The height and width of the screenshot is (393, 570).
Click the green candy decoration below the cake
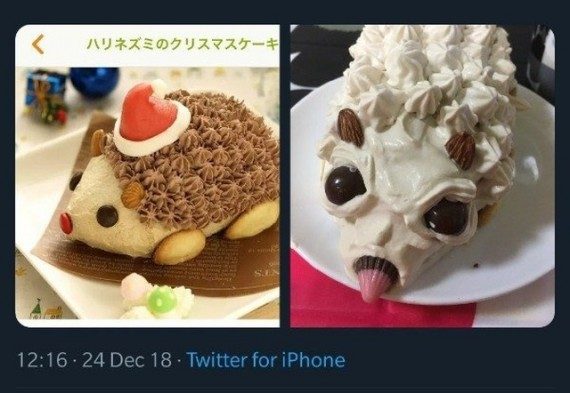coord(162,299)
